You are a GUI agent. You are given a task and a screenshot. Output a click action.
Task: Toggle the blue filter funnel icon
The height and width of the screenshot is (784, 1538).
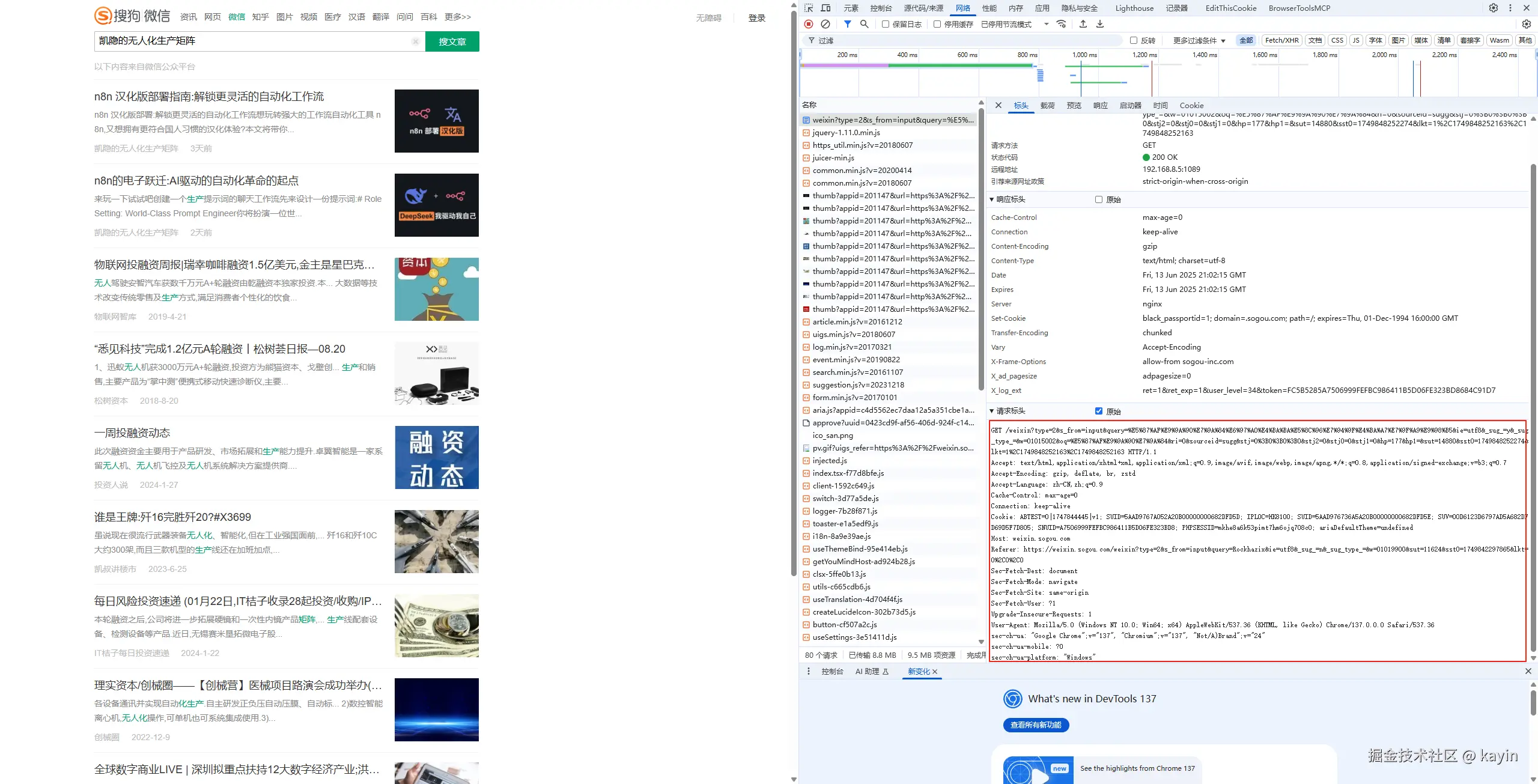click(x=847, y=24)
